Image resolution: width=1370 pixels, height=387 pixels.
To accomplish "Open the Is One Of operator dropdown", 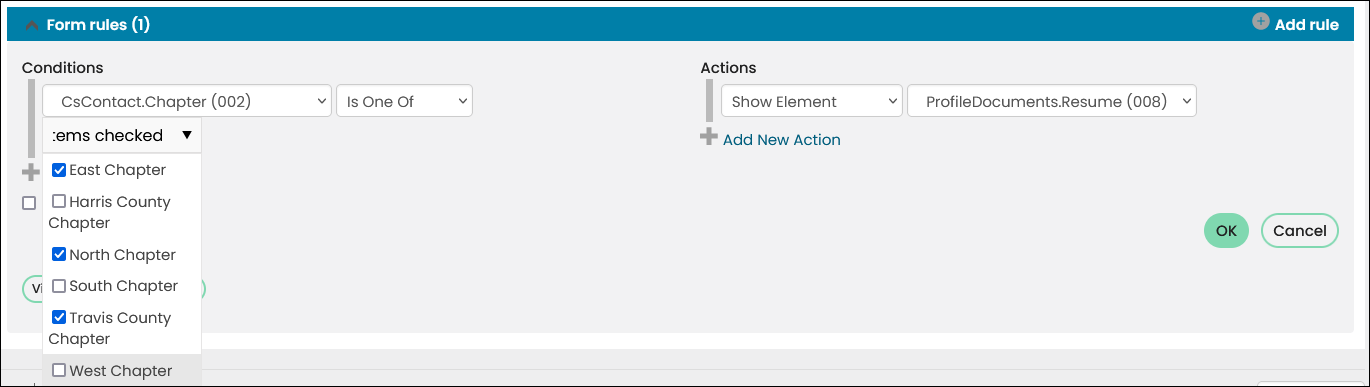I will pyautogui.click(x=405, y=101).
